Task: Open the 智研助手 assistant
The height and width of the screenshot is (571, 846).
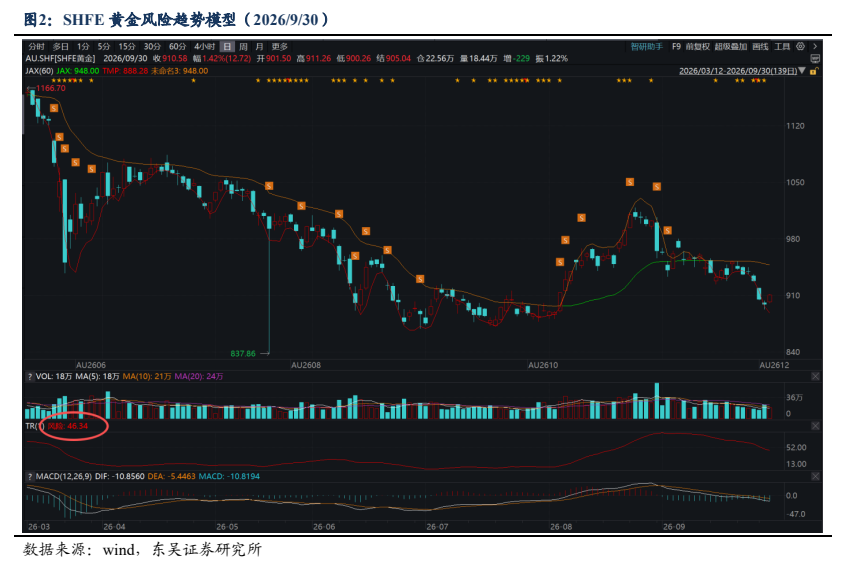Action: (x=647, y=46)
